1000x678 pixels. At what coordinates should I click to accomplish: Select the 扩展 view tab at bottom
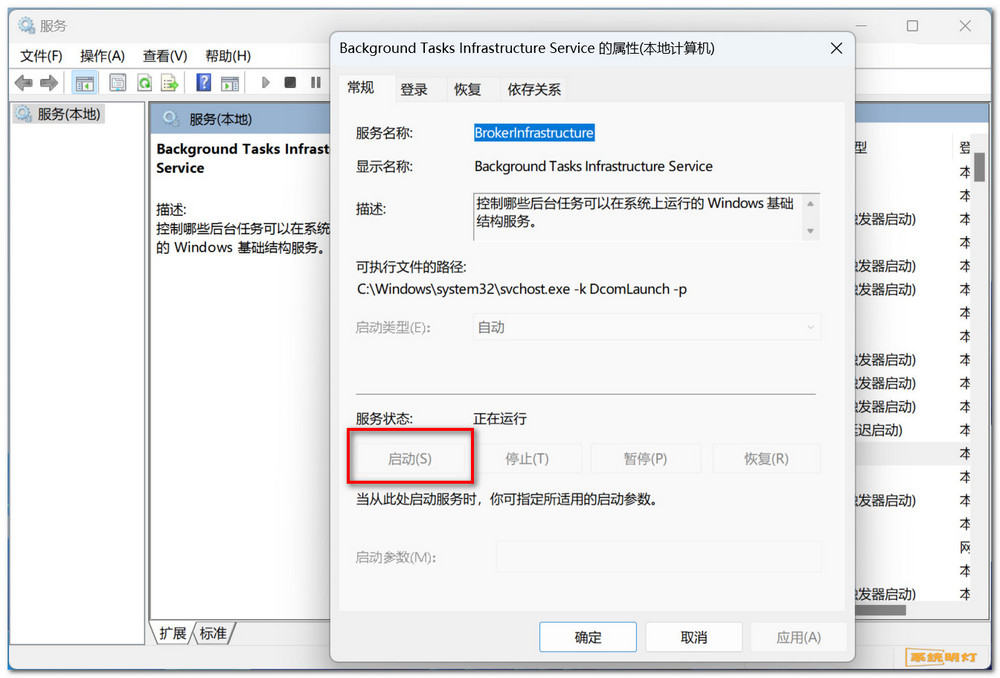point(173,633)
